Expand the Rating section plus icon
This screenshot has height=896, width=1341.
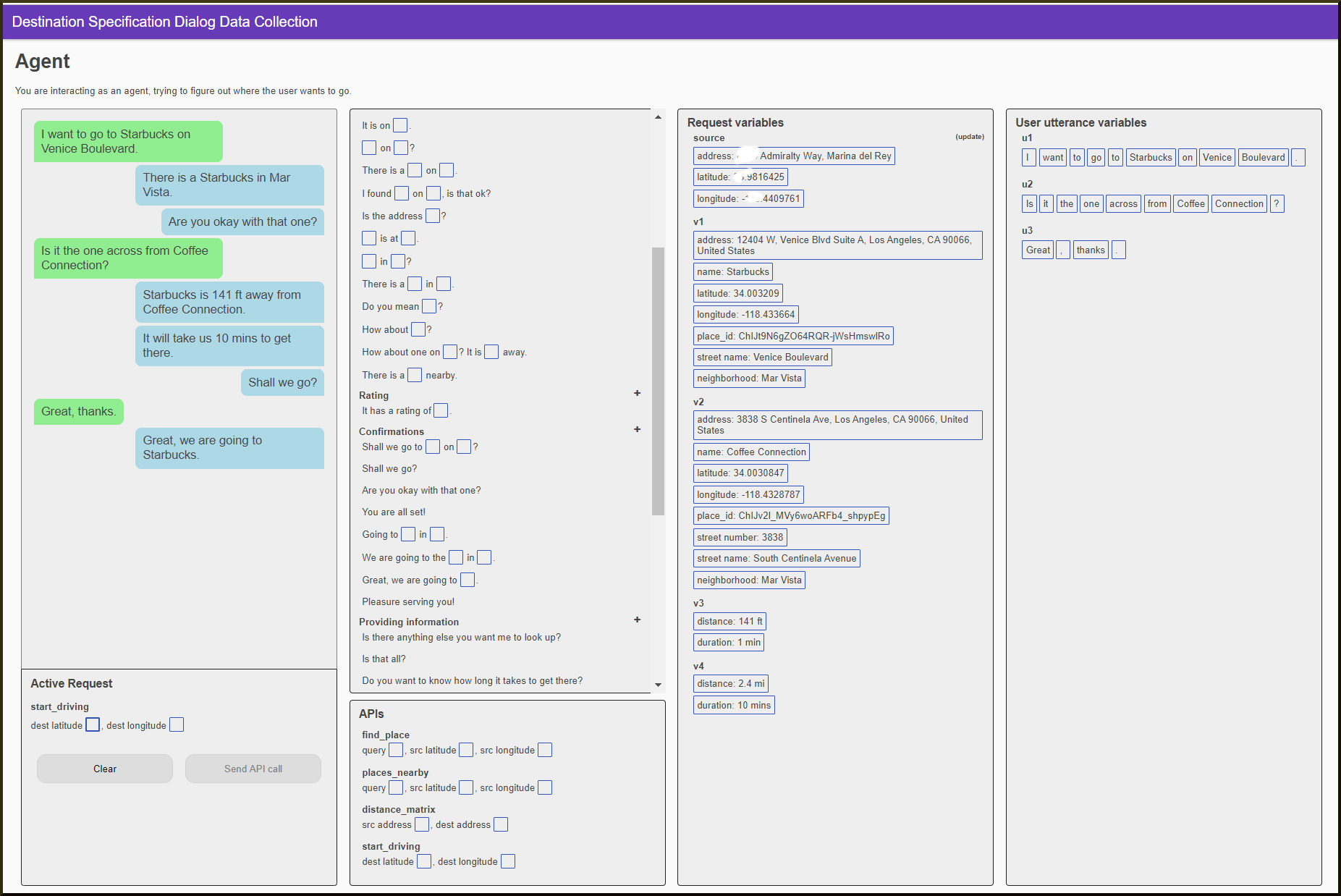(x=637, y=394)
